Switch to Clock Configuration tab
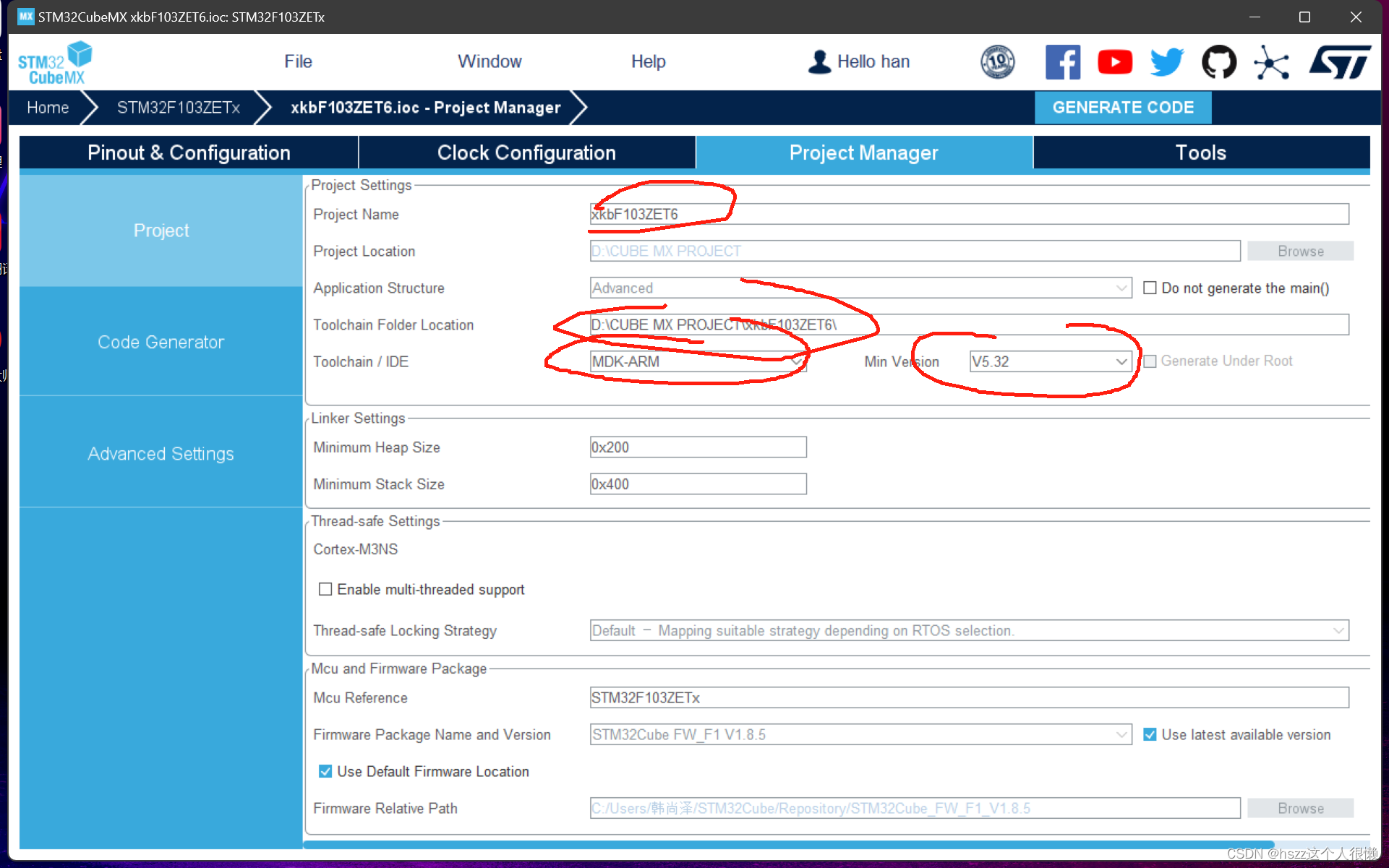This screenshot has width=1389, height=868. [x=526, y=152]
